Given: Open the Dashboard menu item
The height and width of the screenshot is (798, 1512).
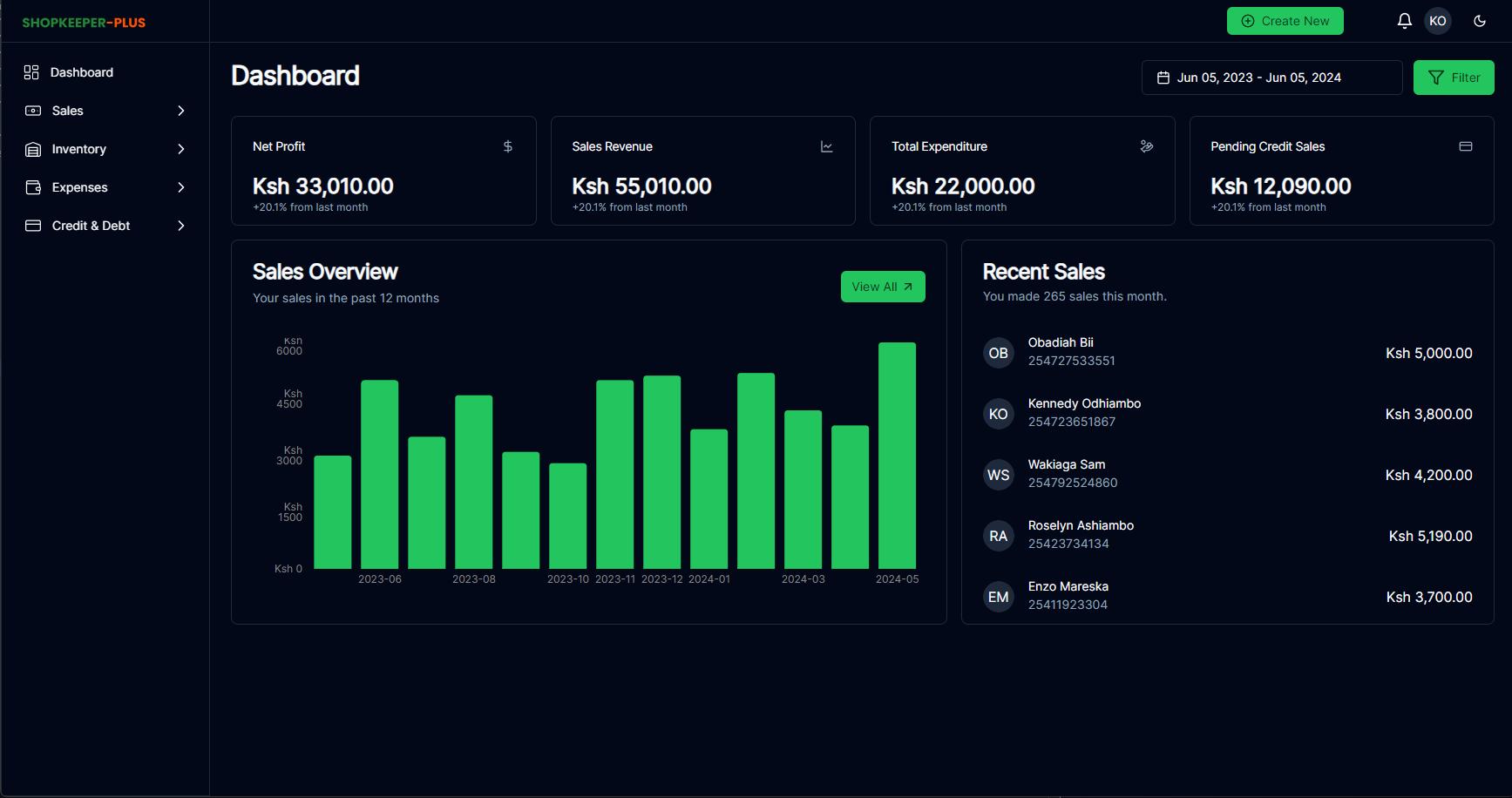Looking at the screenshot, I should [x=82, y=72].
